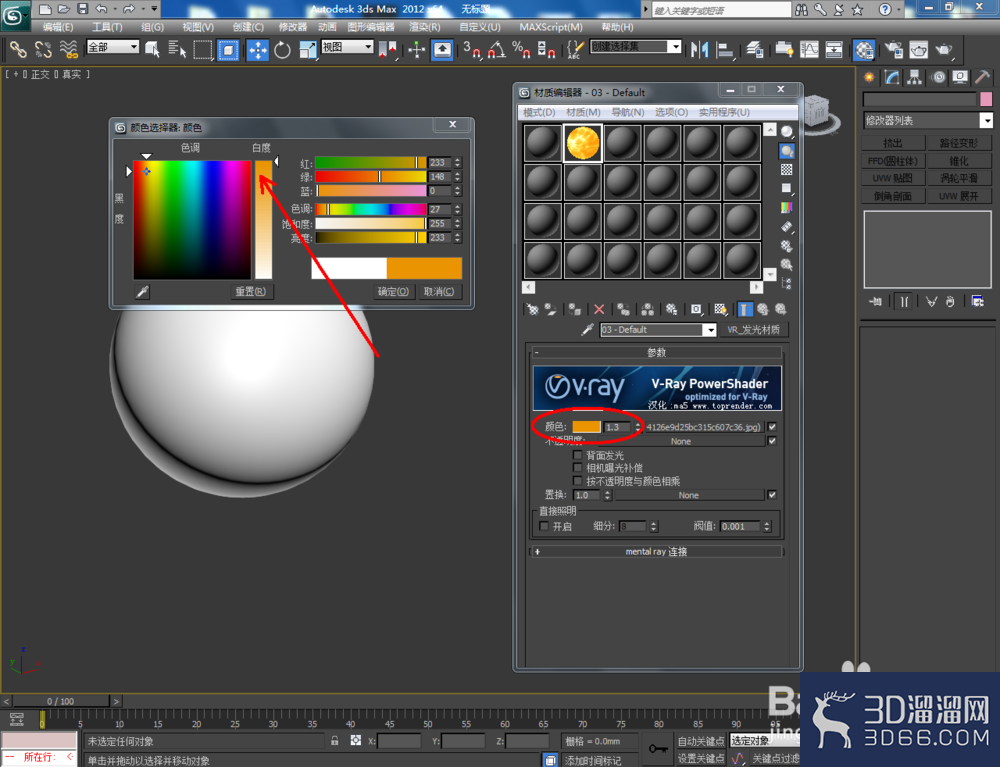Toggle checkbox next to opacity None map
The image size is (1000, 767).
(x=772, y=441)
